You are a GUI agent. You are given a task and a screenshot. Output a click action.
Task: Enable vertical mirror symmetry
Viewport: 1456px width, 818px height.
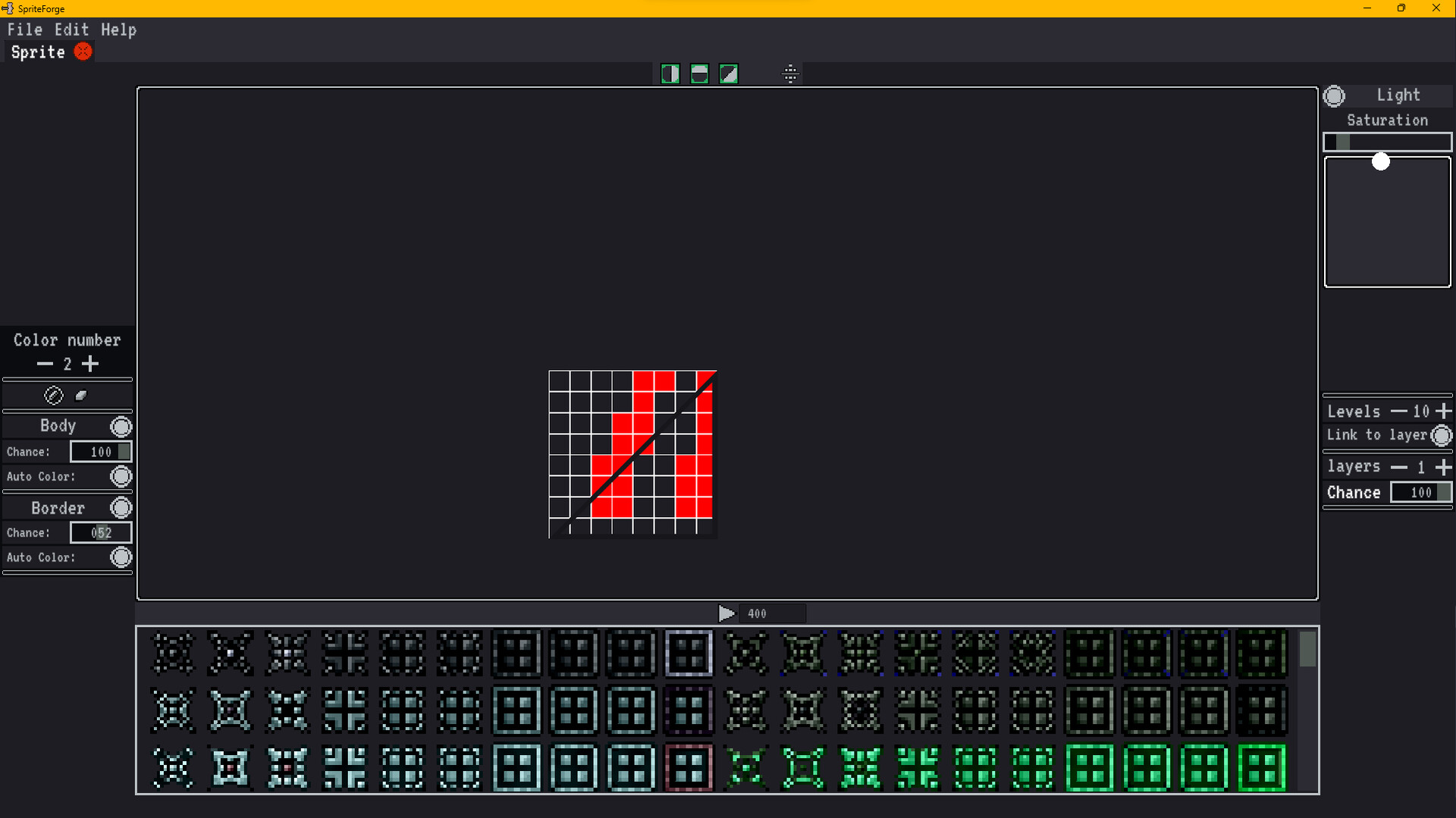pyautogui.click(x=670, y=74)
